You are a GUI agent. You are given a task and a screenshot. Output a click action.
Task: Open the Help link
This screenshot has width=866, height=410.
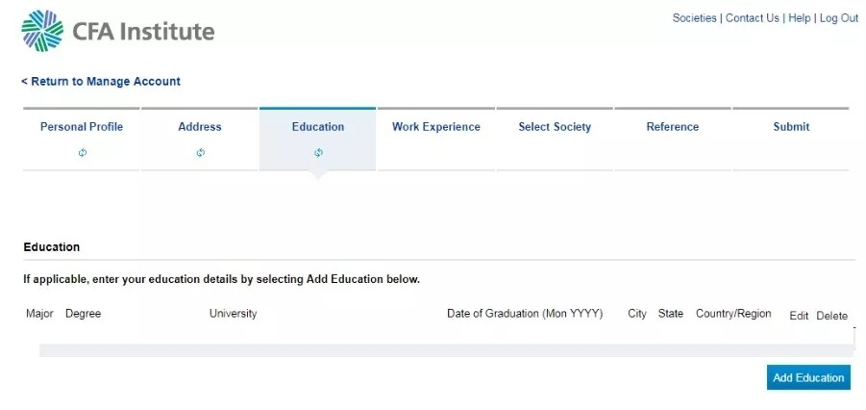pyautogui.click(x=799, y=18)
